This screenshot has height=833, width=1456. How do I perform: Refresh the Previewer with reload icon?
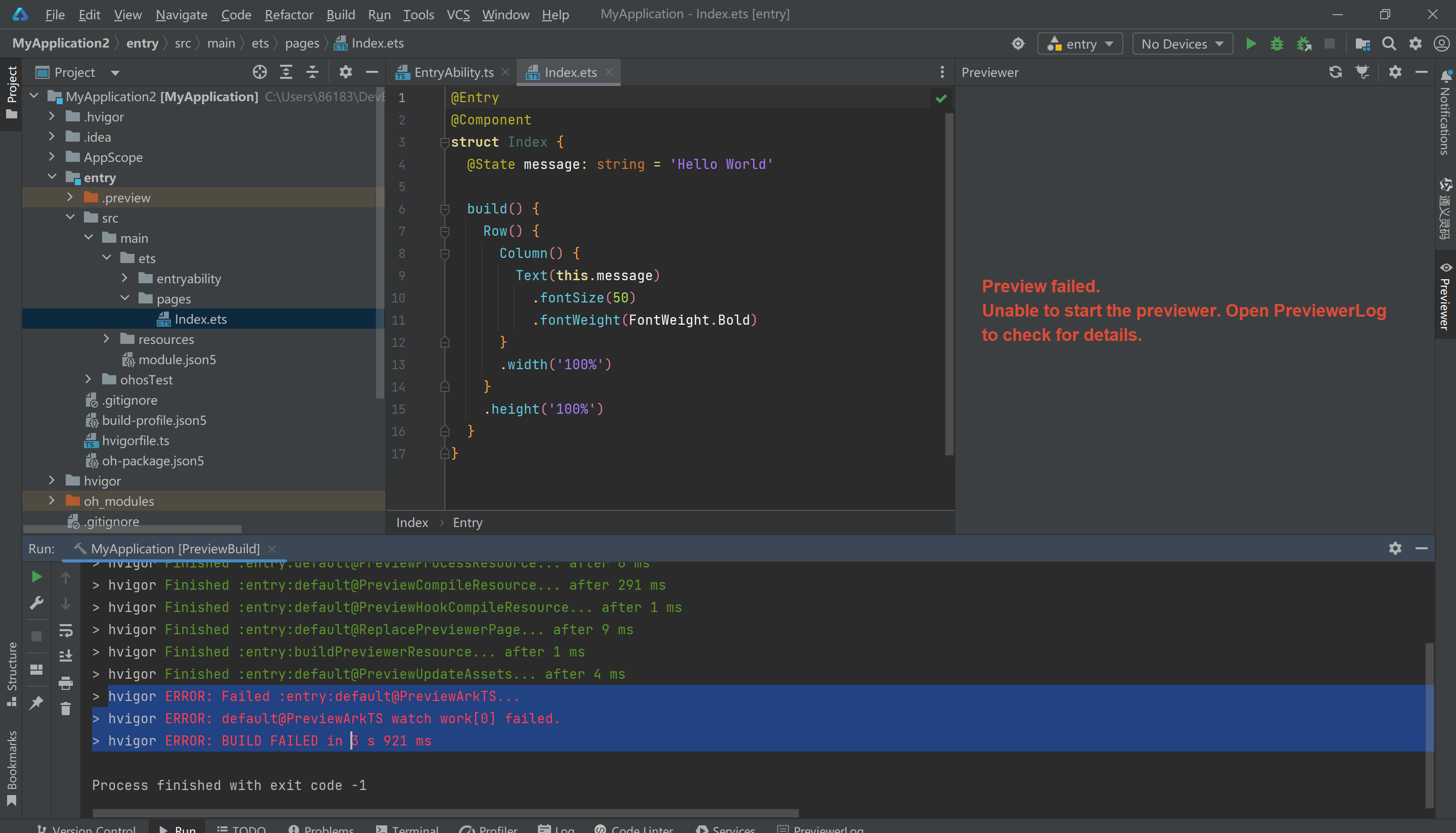tap(1335, 72)
